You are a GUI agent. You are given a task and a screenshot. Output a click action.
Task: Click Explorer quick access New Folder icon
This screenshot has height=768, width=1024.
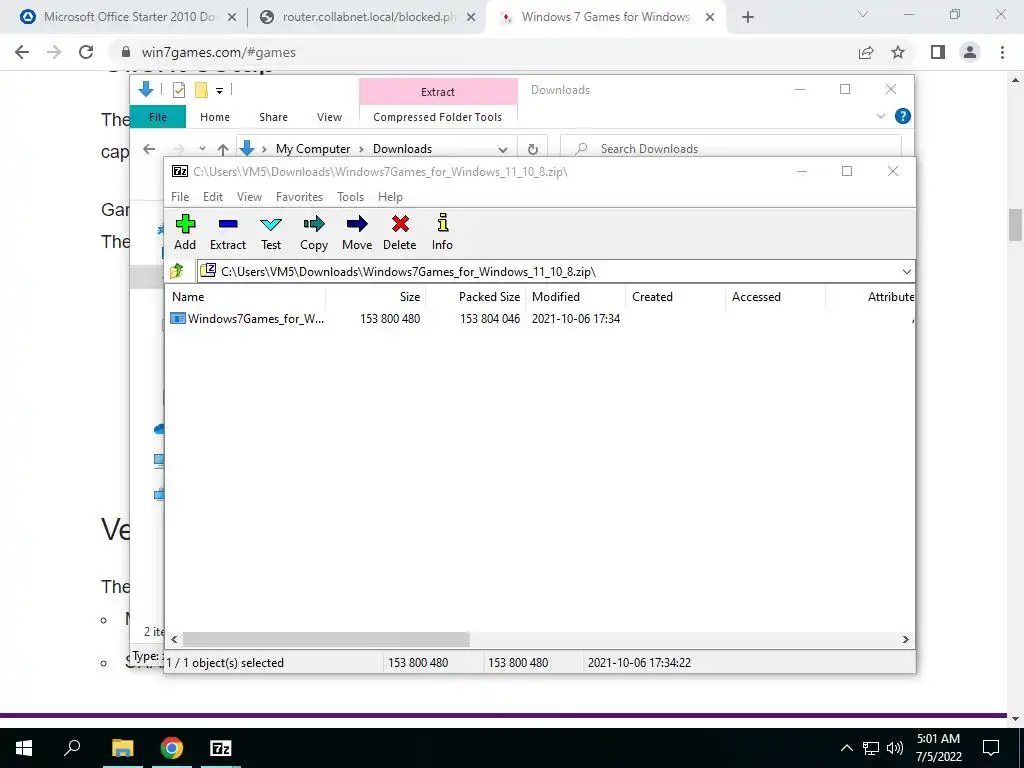pyautogui.click(x=201, y=90)
